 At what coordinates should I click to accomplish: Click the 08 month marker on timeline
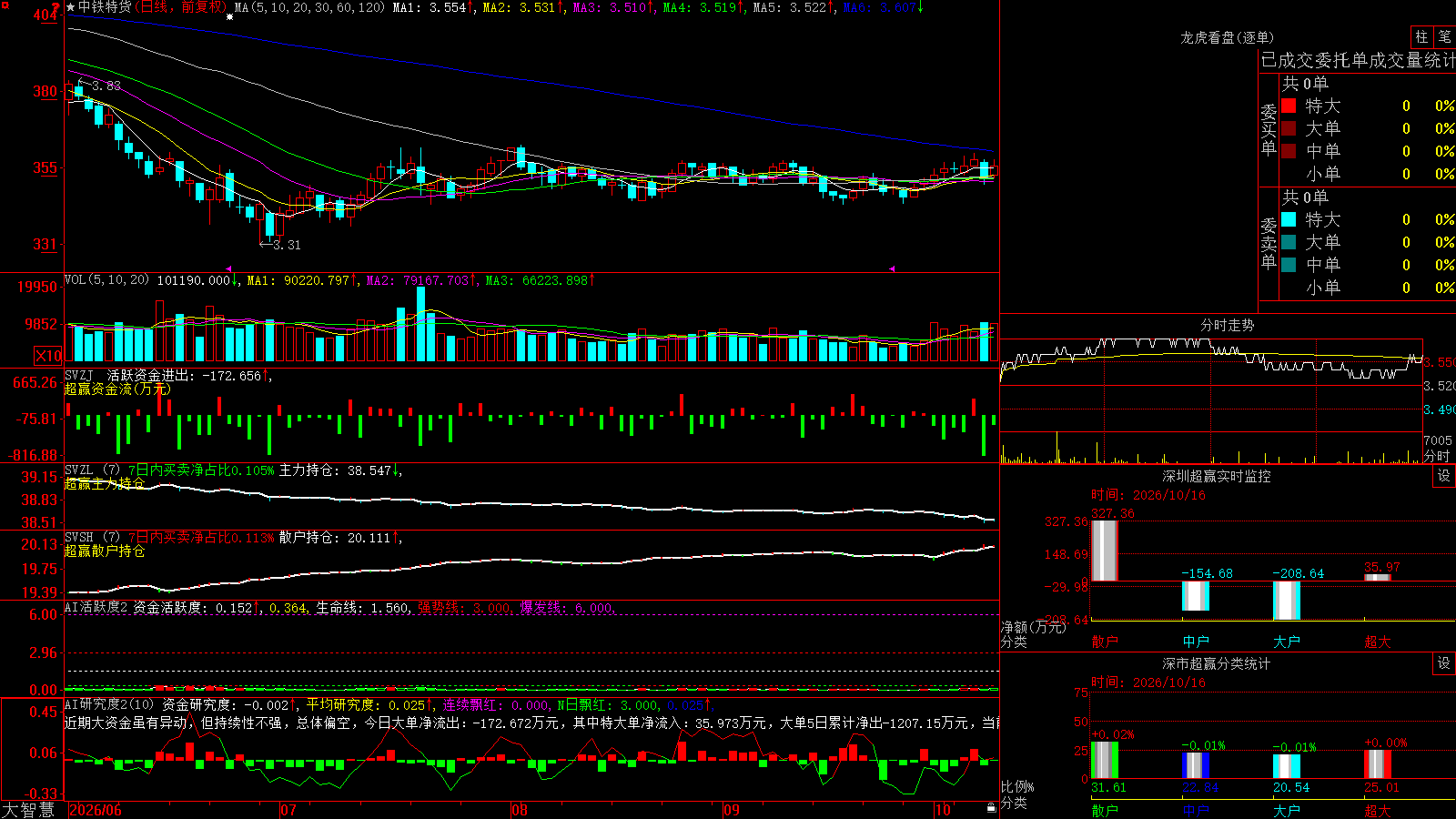point(520,810)
